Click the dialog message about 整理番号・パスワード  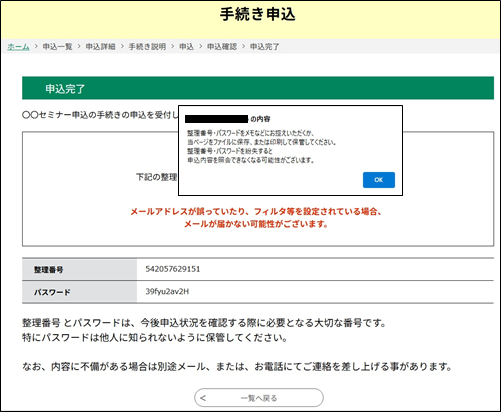click(x=262, y=147)
